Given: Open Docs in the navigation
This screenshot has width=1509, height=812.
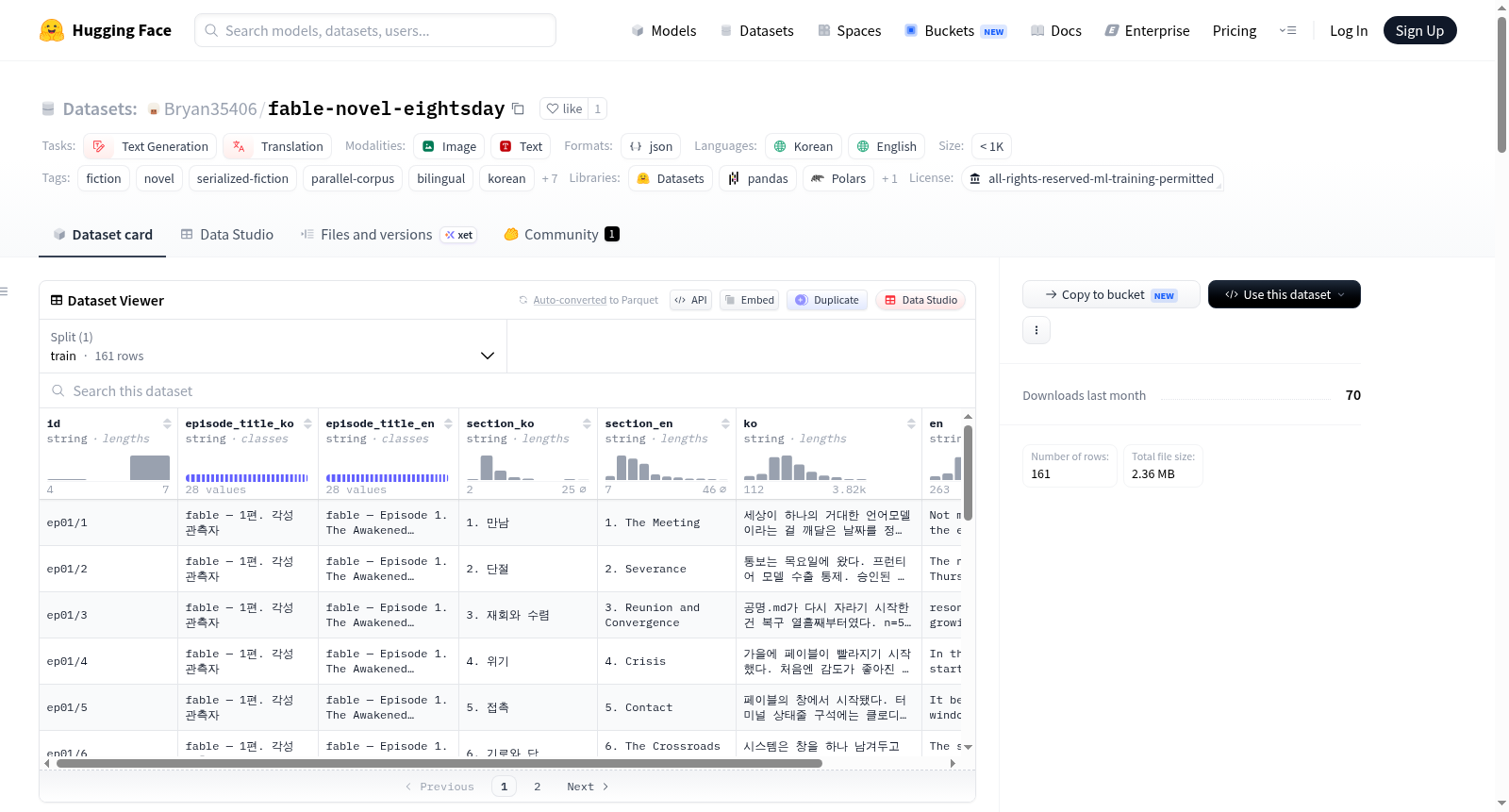Looking at the screenshot, I should [x=1056, y=30].
